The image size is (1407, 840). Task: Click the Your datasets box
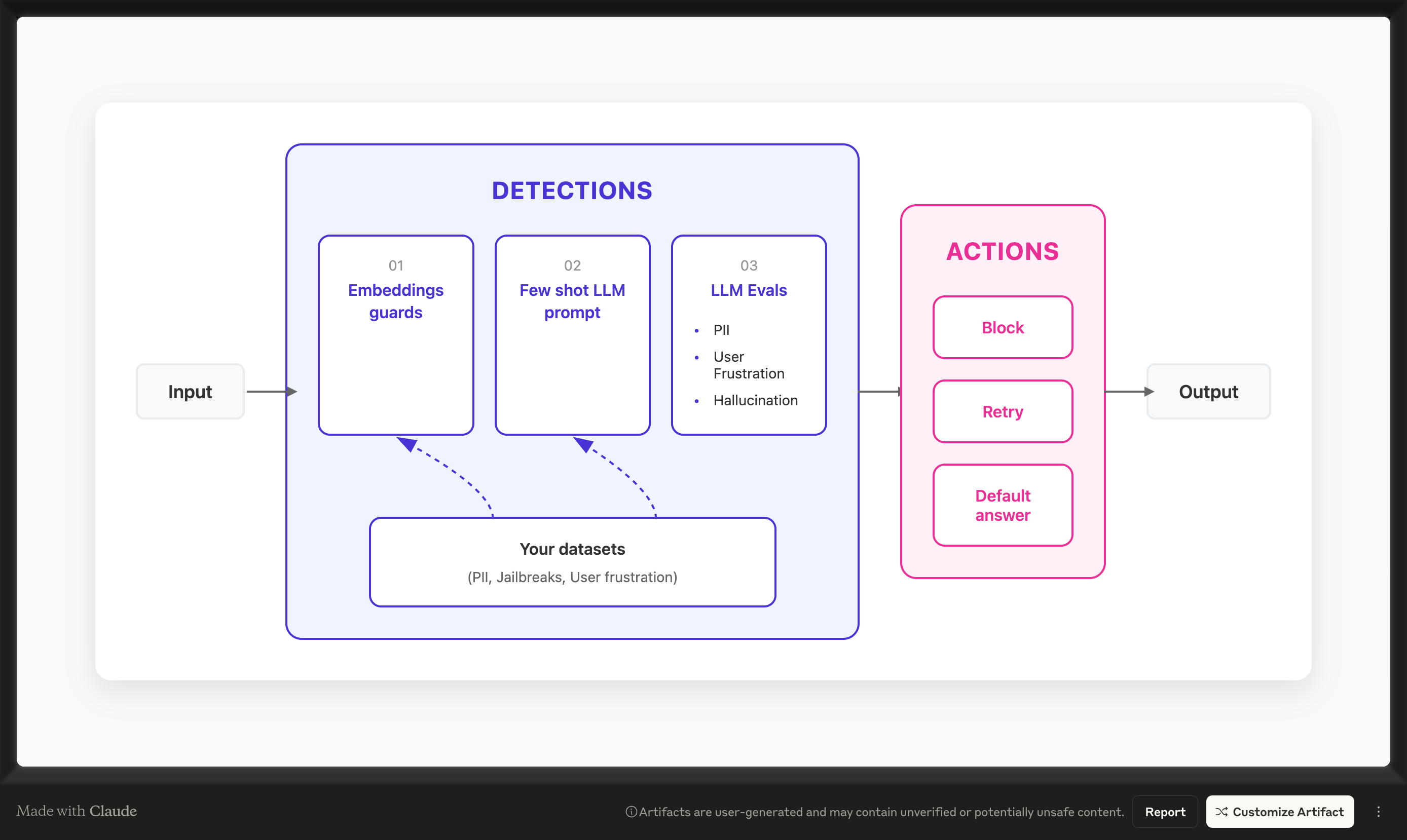point(572,561)
